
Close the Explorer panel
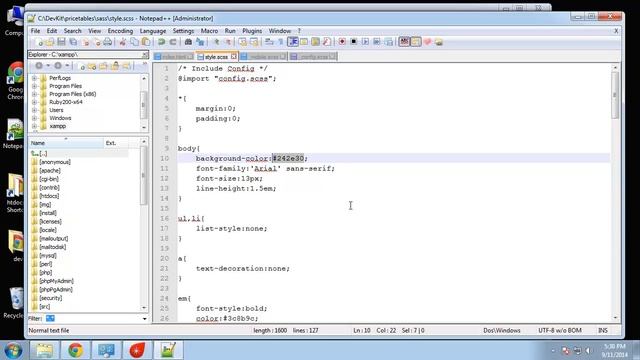click(145, 54)
